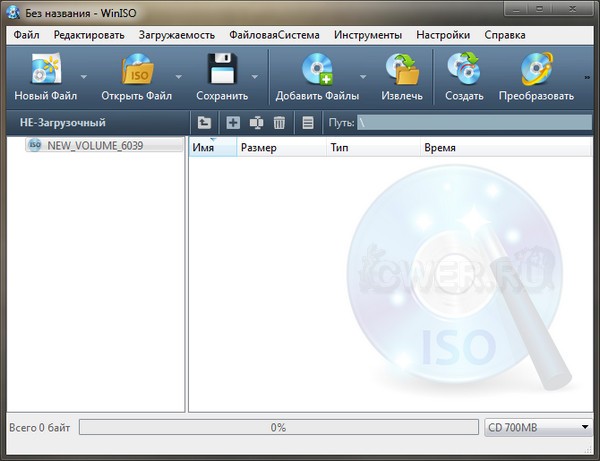Click the Извлечь extract icon
Image resolution: width=600 pixels, height=461 pixels.
click(402, 69)
